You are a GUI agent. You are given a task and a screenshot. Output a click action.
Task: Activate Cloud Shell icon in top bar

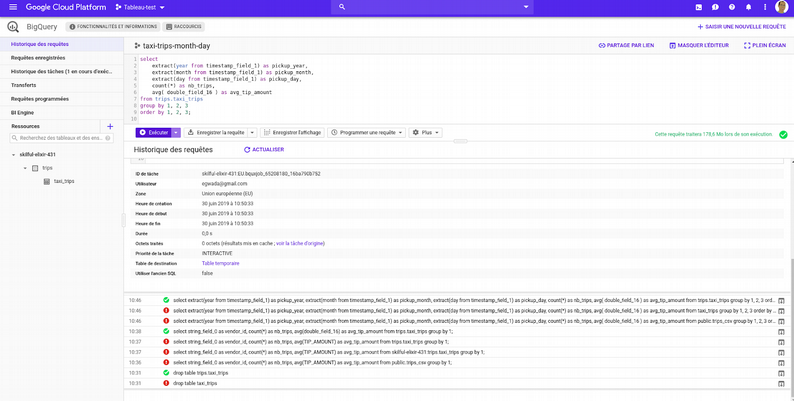coord(699,7)
